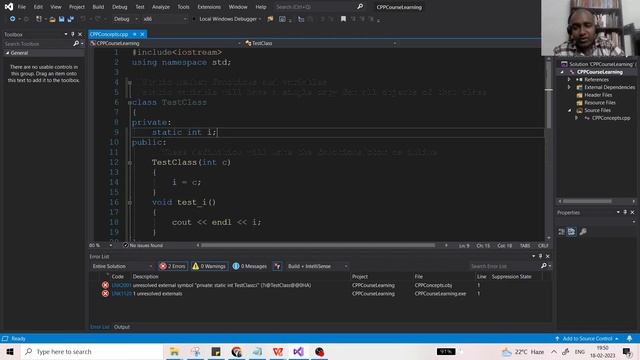
Task: Click the new project toolbar icon
Action: 39,19
